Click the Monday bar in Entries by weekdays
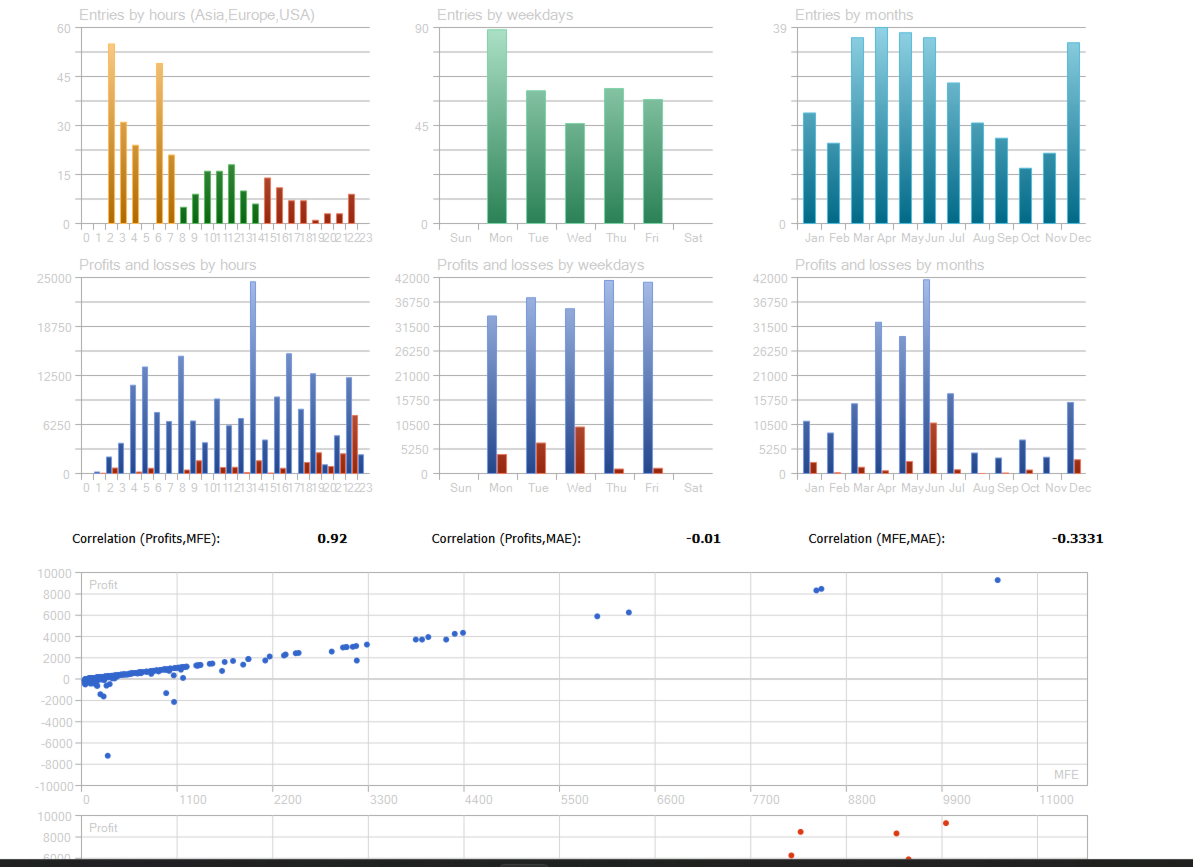This screenshot has height=867, width=1193. (497, 126)
